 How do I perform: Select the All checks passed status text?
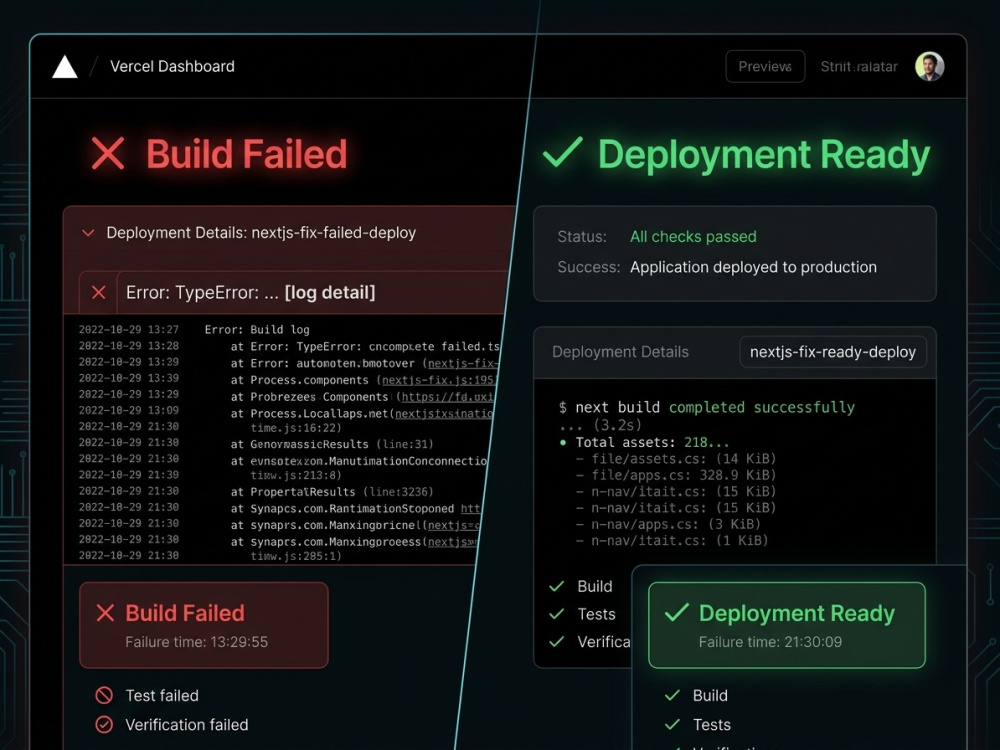click(693, 237)
